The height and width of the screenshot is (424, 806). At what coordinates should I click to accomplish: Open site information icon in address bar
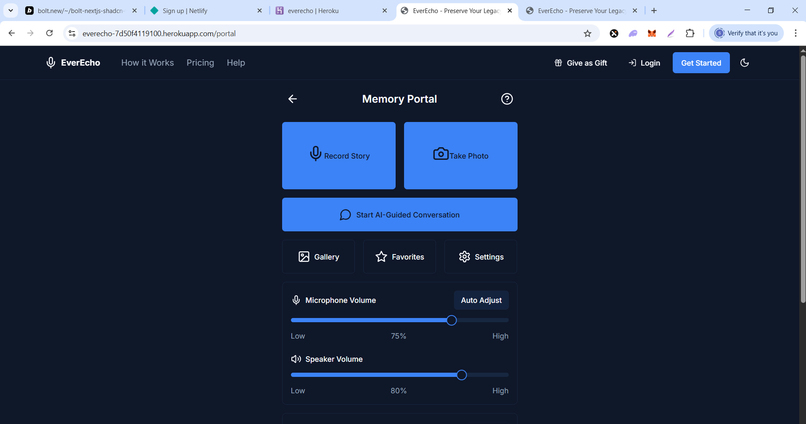tap(72, 33)
